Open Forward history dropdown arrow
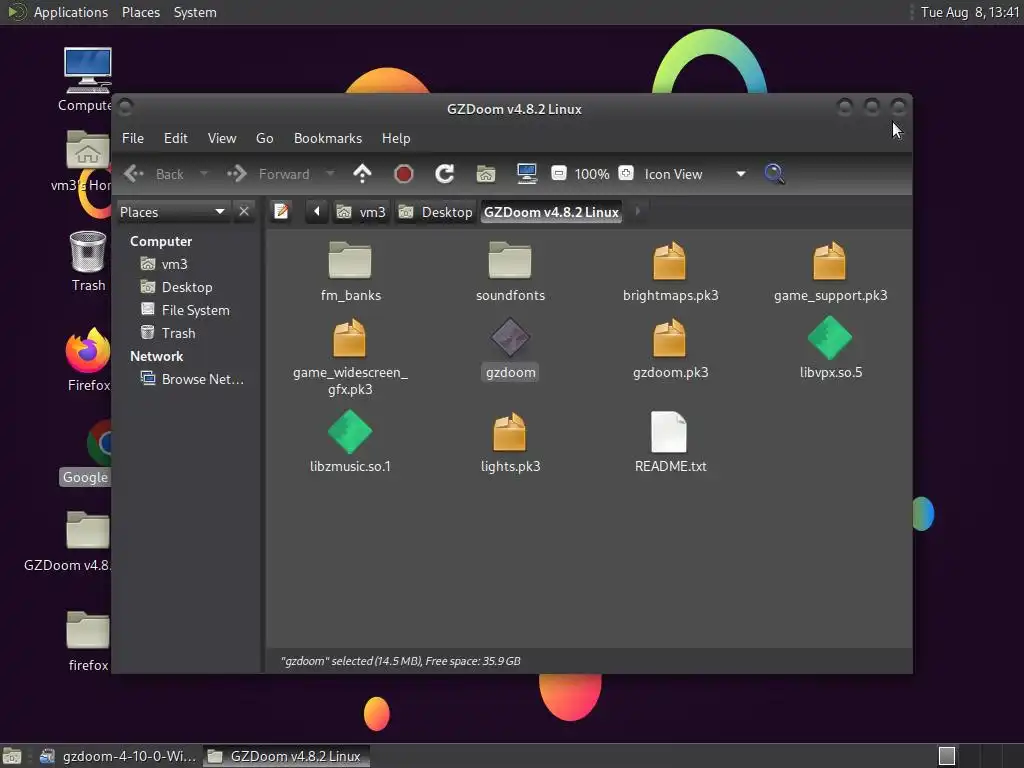 click(330, 174)
